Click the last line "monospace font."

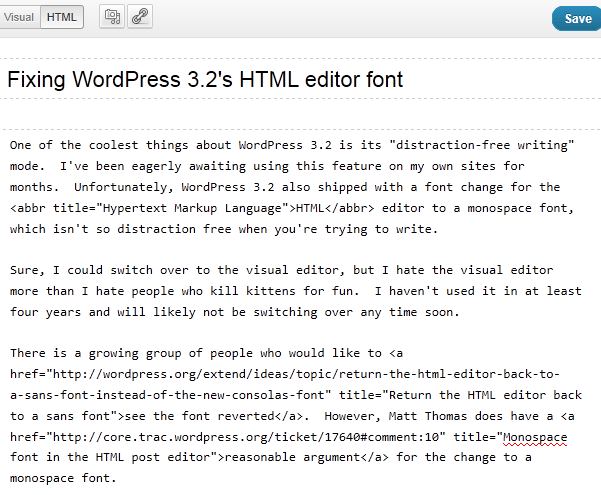tap(63, 479)
